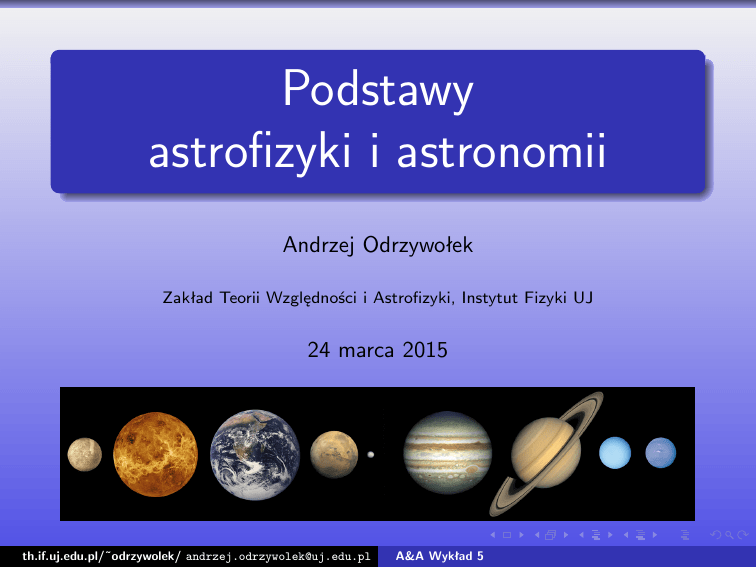Screen dimensions: 756x567
Task: Click the Jupiter planet image
Action: pos(447,453)
